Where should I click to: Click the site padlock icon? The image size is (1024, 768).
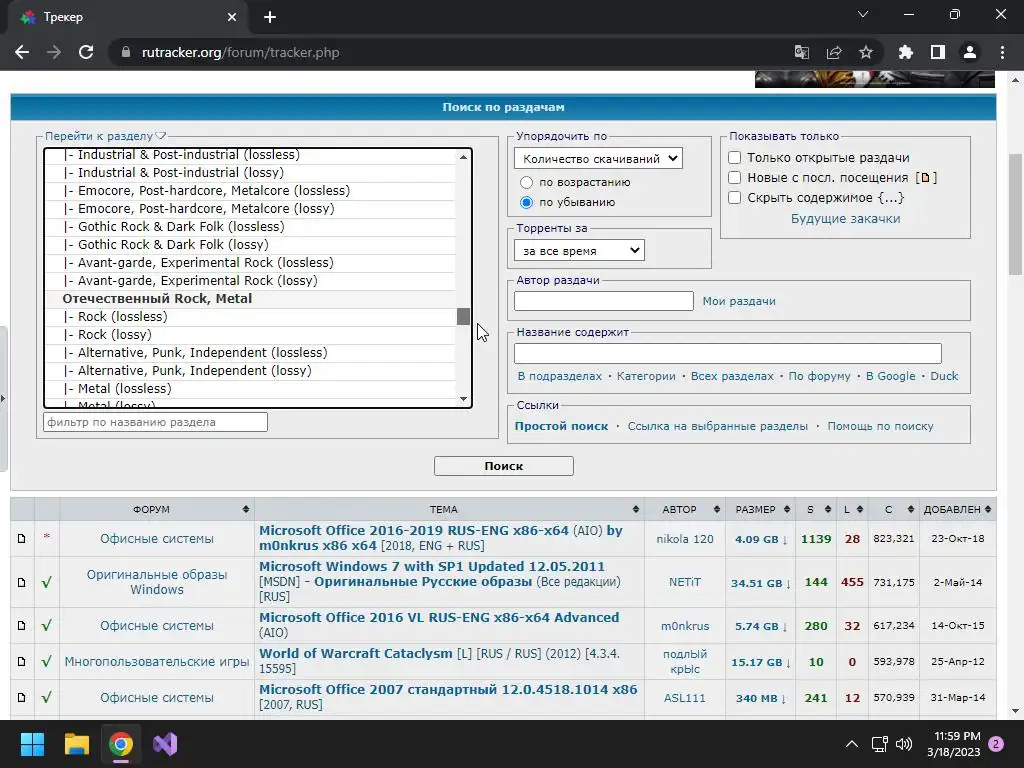click(126, 52)
